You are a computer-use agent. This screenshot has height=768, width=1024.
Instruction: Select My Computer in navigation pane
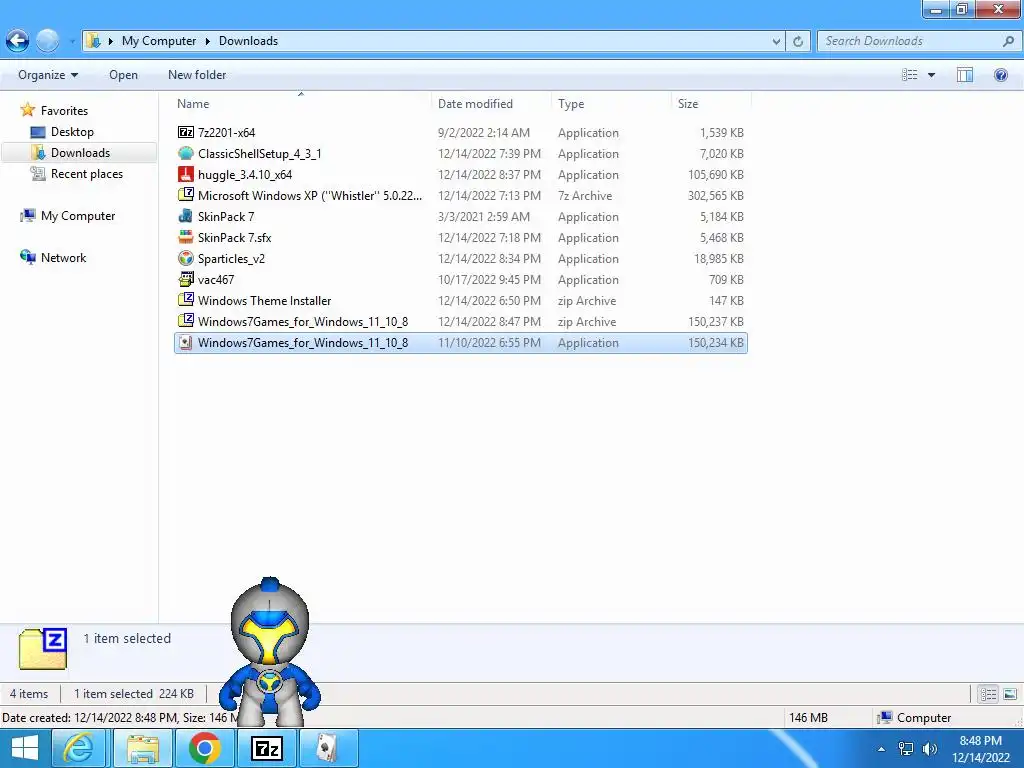pyautogui.click(x=77, y=216)
